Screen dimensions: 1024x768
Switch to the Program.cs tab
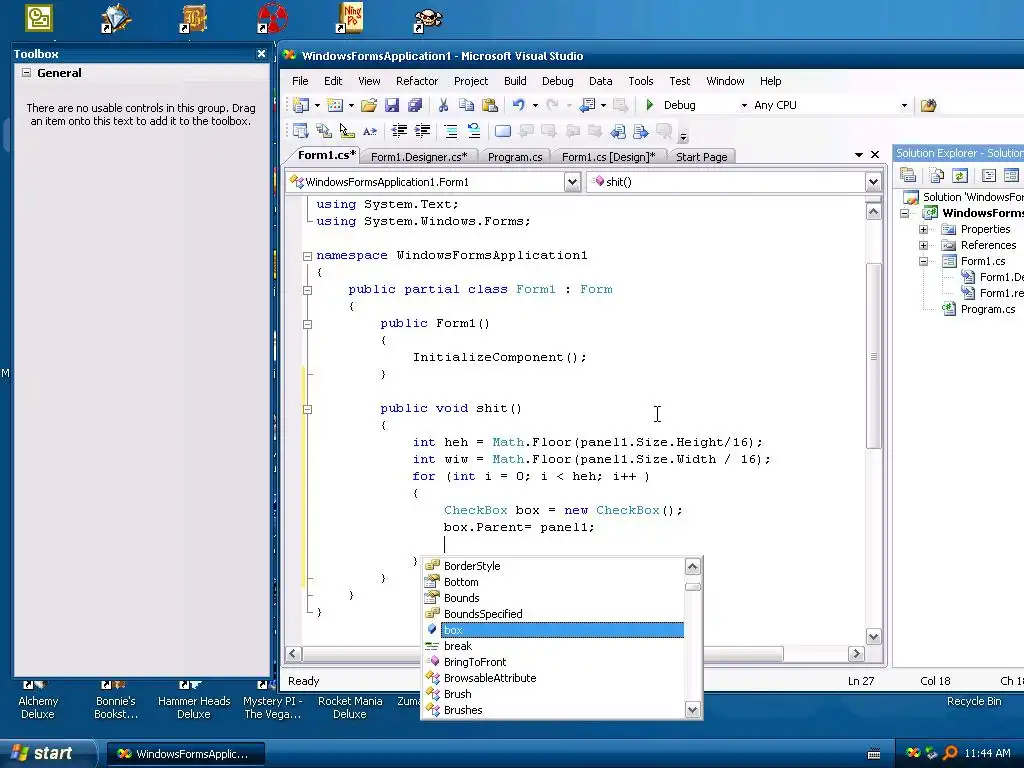(515, 157)
